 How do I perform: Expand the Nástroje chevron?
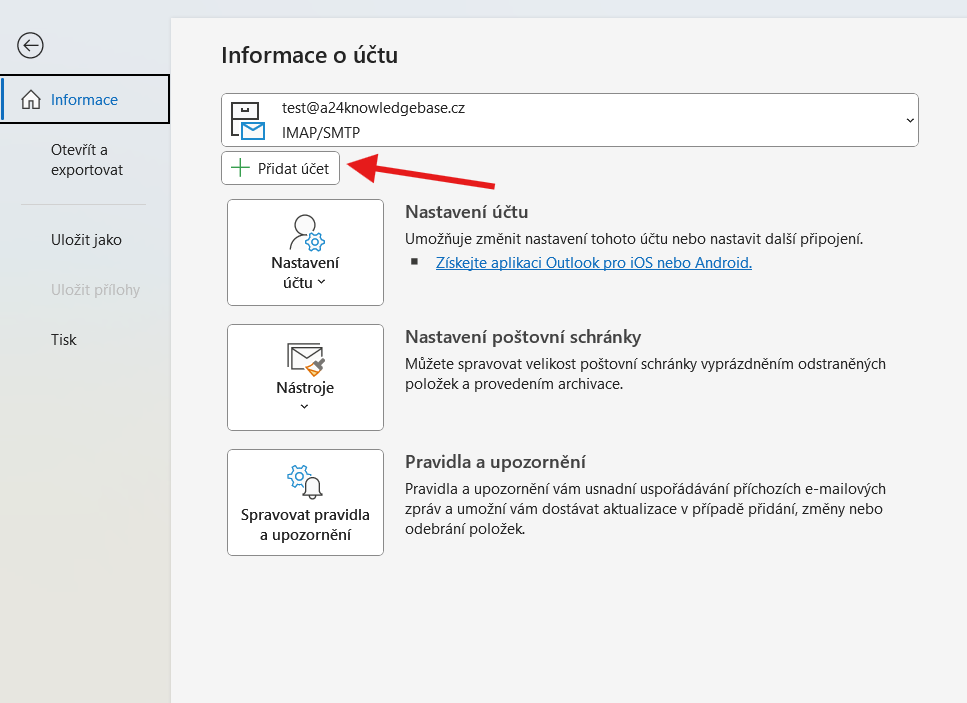pos(304,406)
